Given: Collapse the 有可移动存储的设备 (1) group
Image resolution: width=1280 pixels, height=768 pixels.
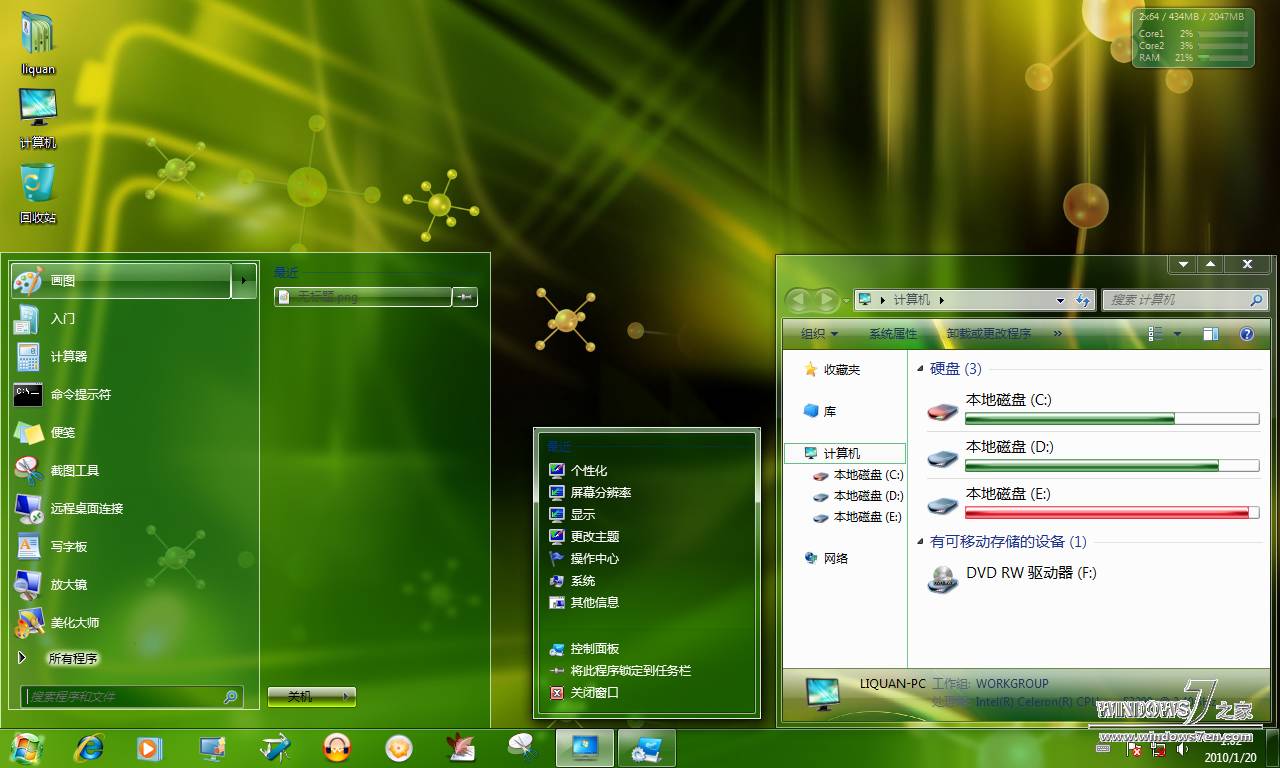Looking at the screenshot, I should tap(921, 542).
